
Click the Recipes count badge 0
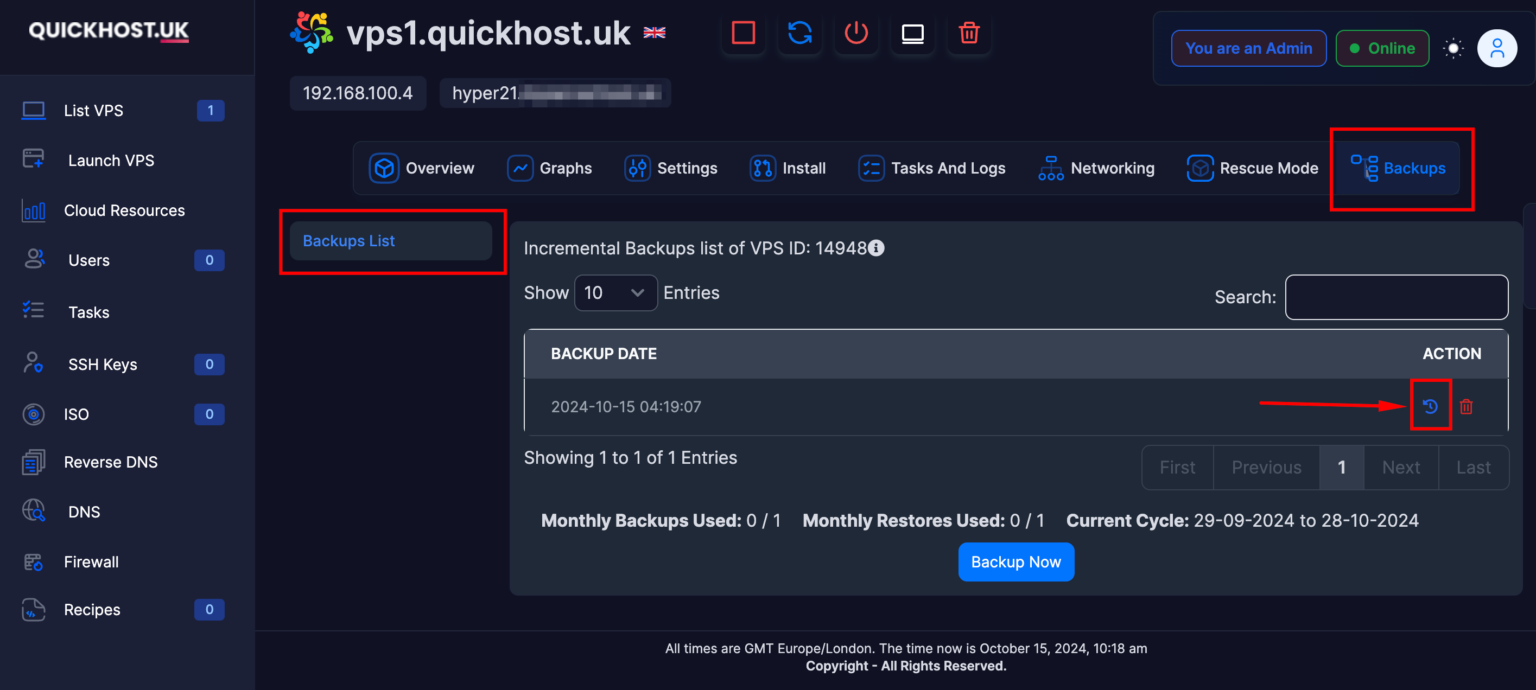[x=209, y=610]
